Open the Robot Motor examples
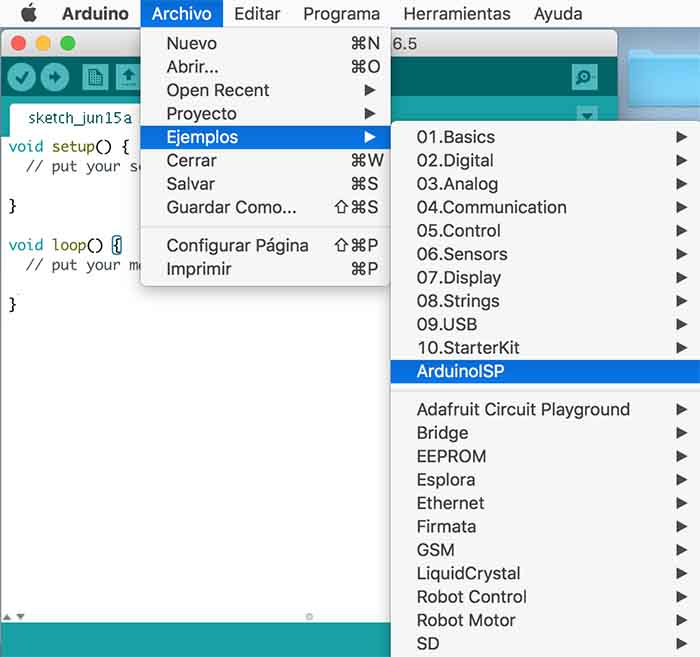The height and width of the screenshot is (657, 700). [x=545, y=620]
